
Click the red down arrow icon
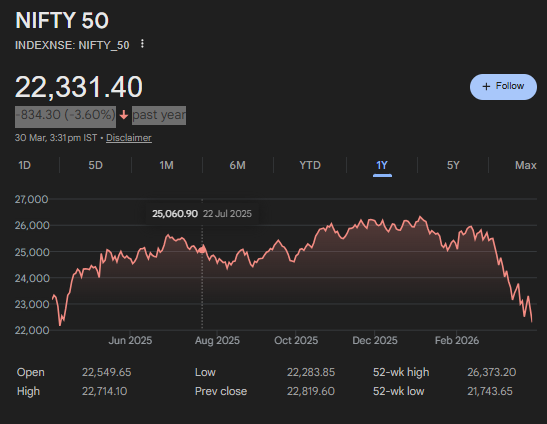coord(124,115)
